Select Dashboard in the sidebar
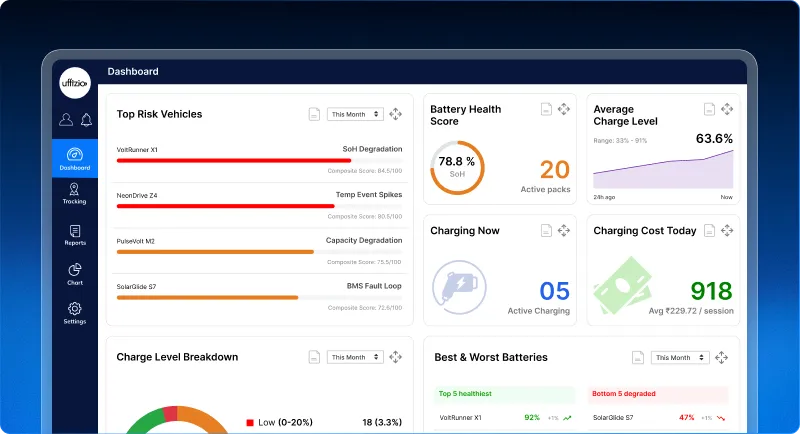The height and width of the screenshot is (434, 800). [74, 159]
